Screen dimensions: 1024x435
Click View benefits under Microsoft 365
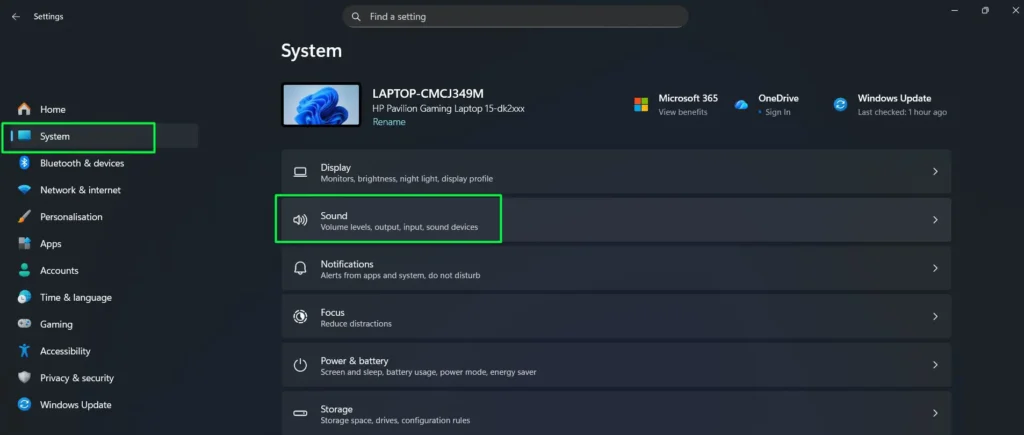tap(682, 112)
